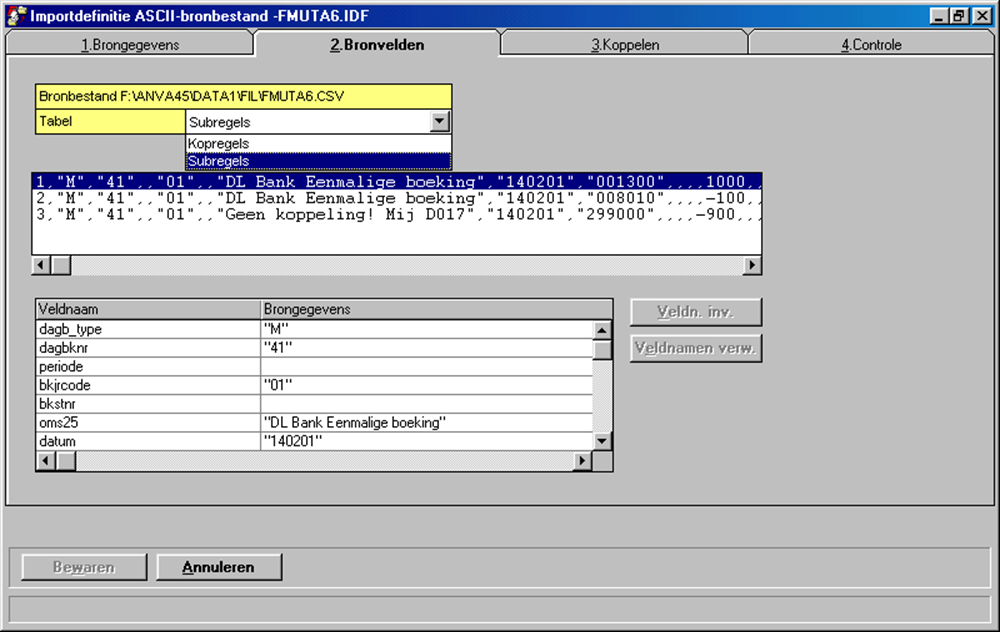Click the Veldn. inv. button
Image resolution: width=1000 pixels, height=632 pixels.
click(x=695, y=312)
